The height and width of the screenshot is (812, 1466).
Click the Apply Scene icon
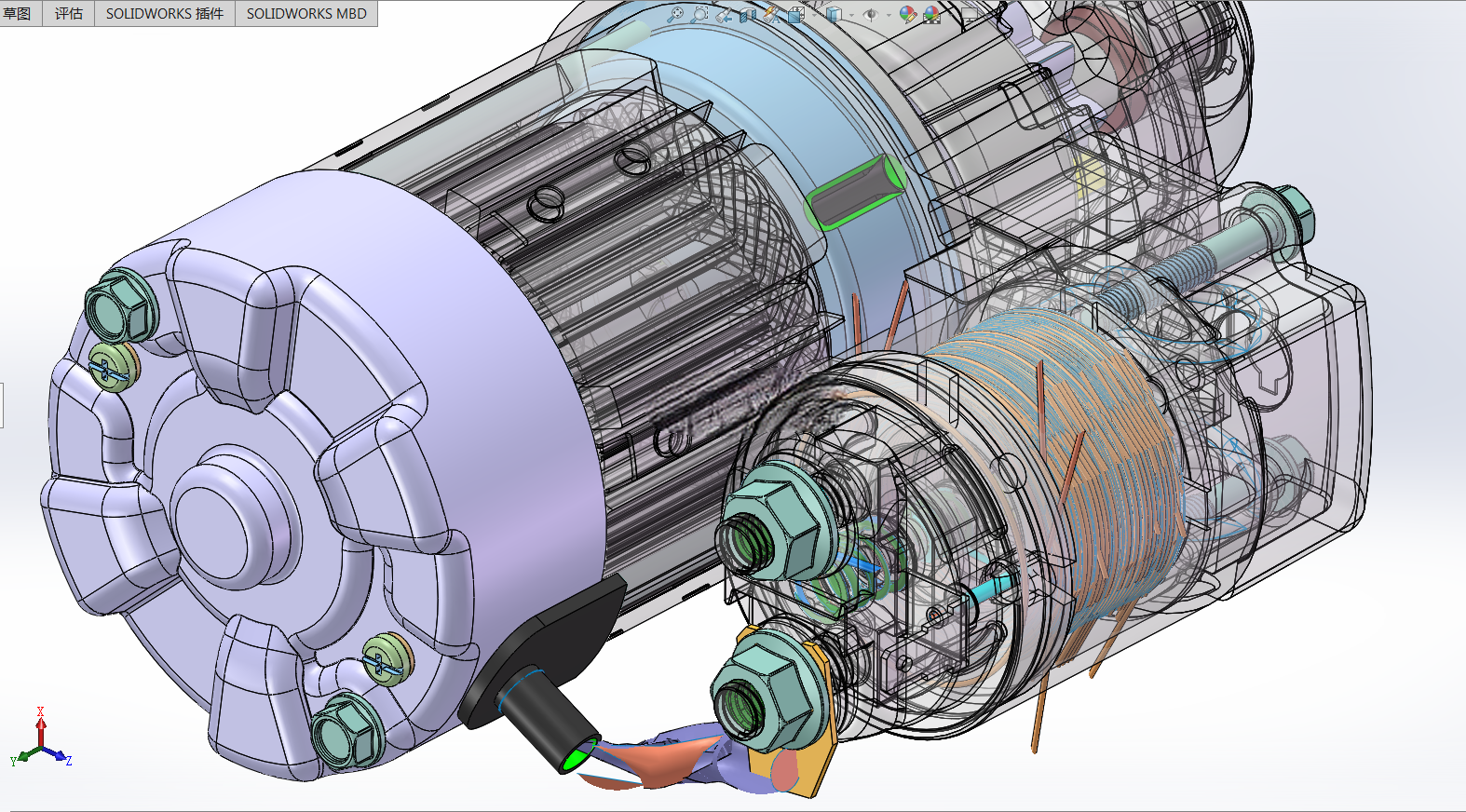[932, 15]
